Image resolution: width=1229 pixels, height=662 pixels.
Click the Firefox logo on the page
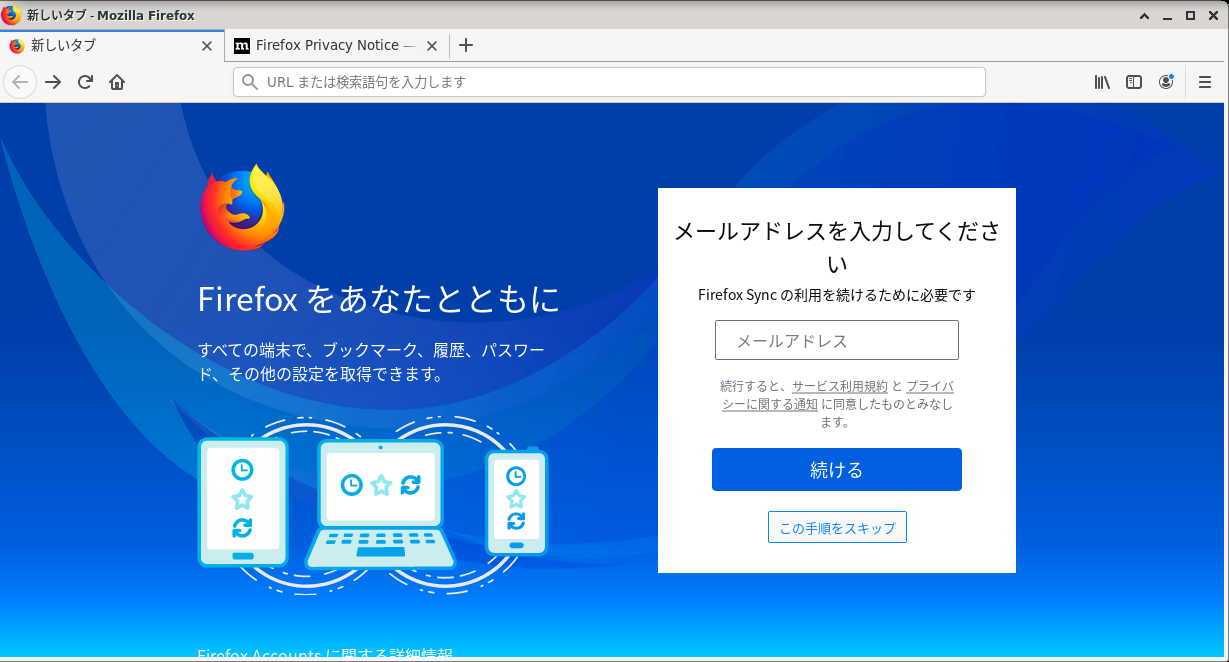pyautogui.click(x=242, y=207)
